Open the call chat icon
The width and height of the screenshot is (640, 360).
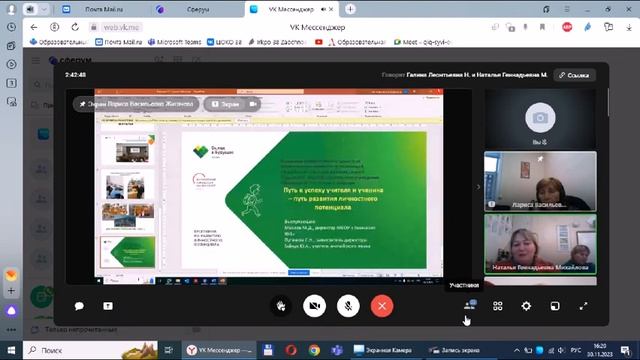79,306
